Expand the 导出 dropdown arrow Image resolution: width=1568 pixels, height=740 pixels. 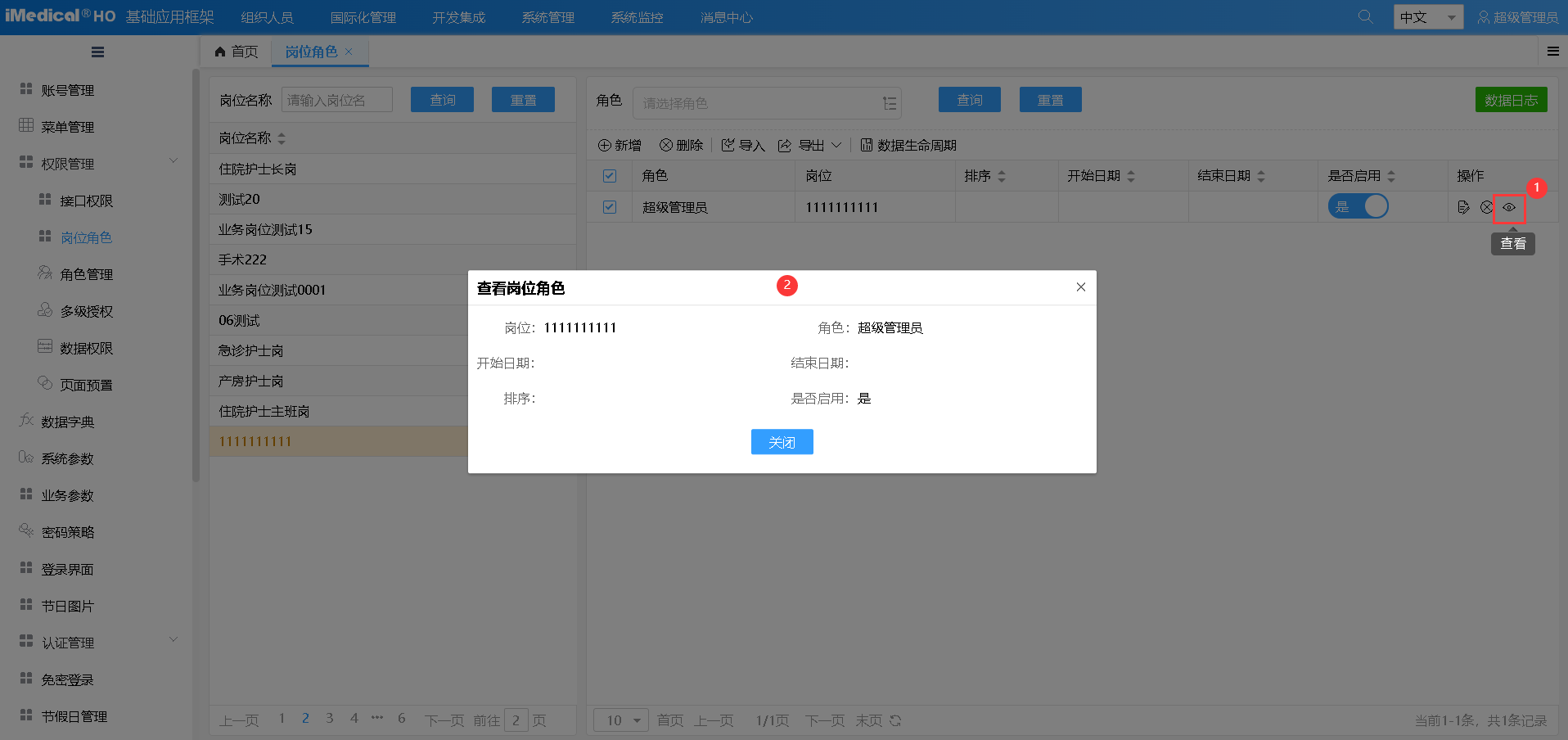[836, 146]
